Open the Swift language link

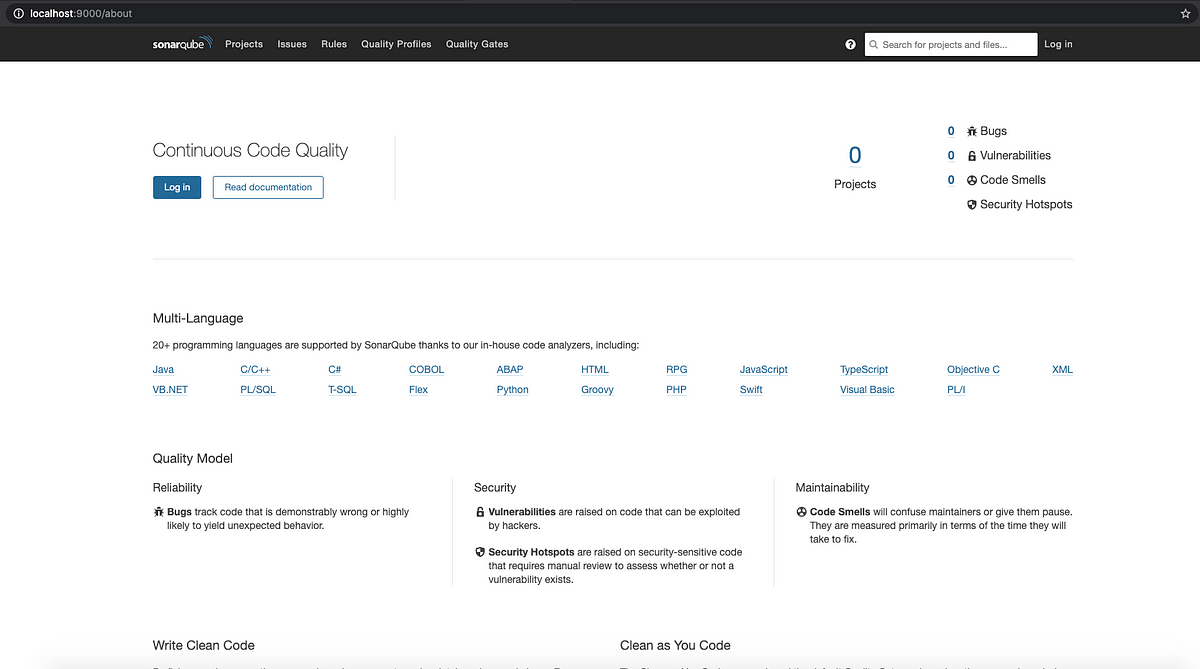coord(751,390)
